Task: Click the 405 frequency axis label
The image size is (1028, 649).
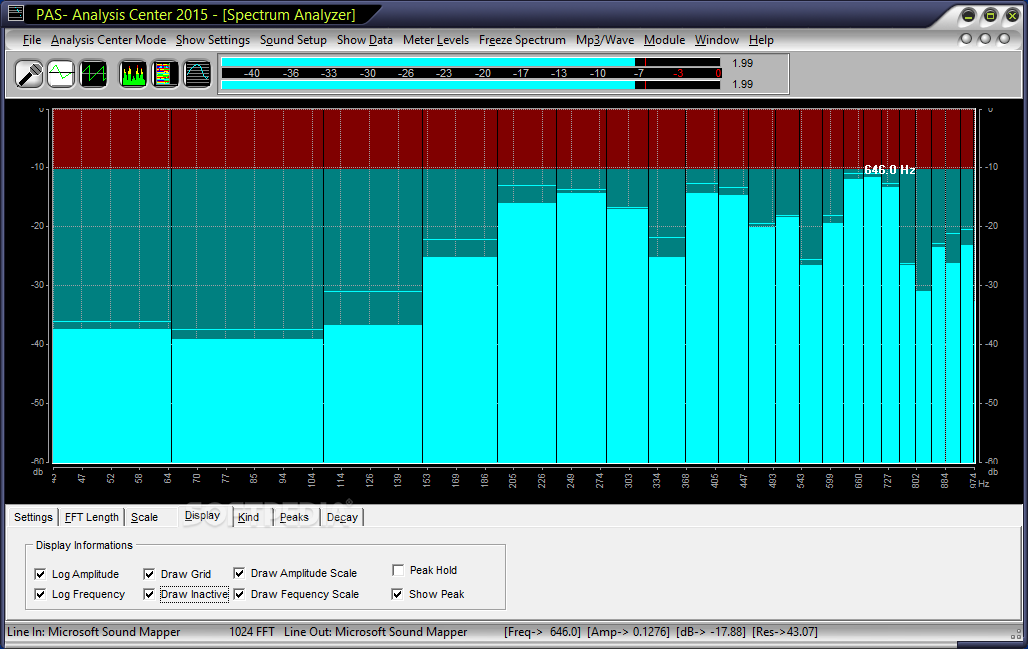Action: click(715, 481)
